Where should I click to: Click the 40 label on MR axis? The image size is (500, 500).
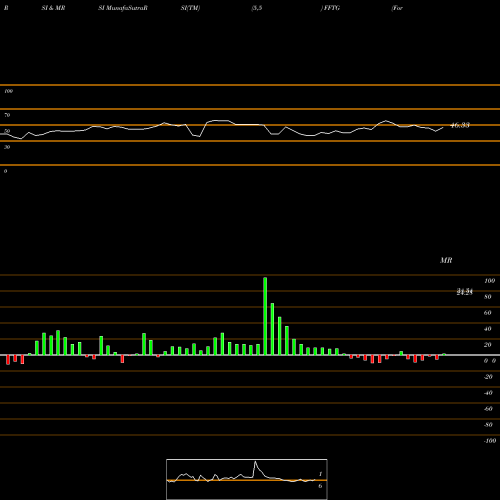tap(488, 329)
